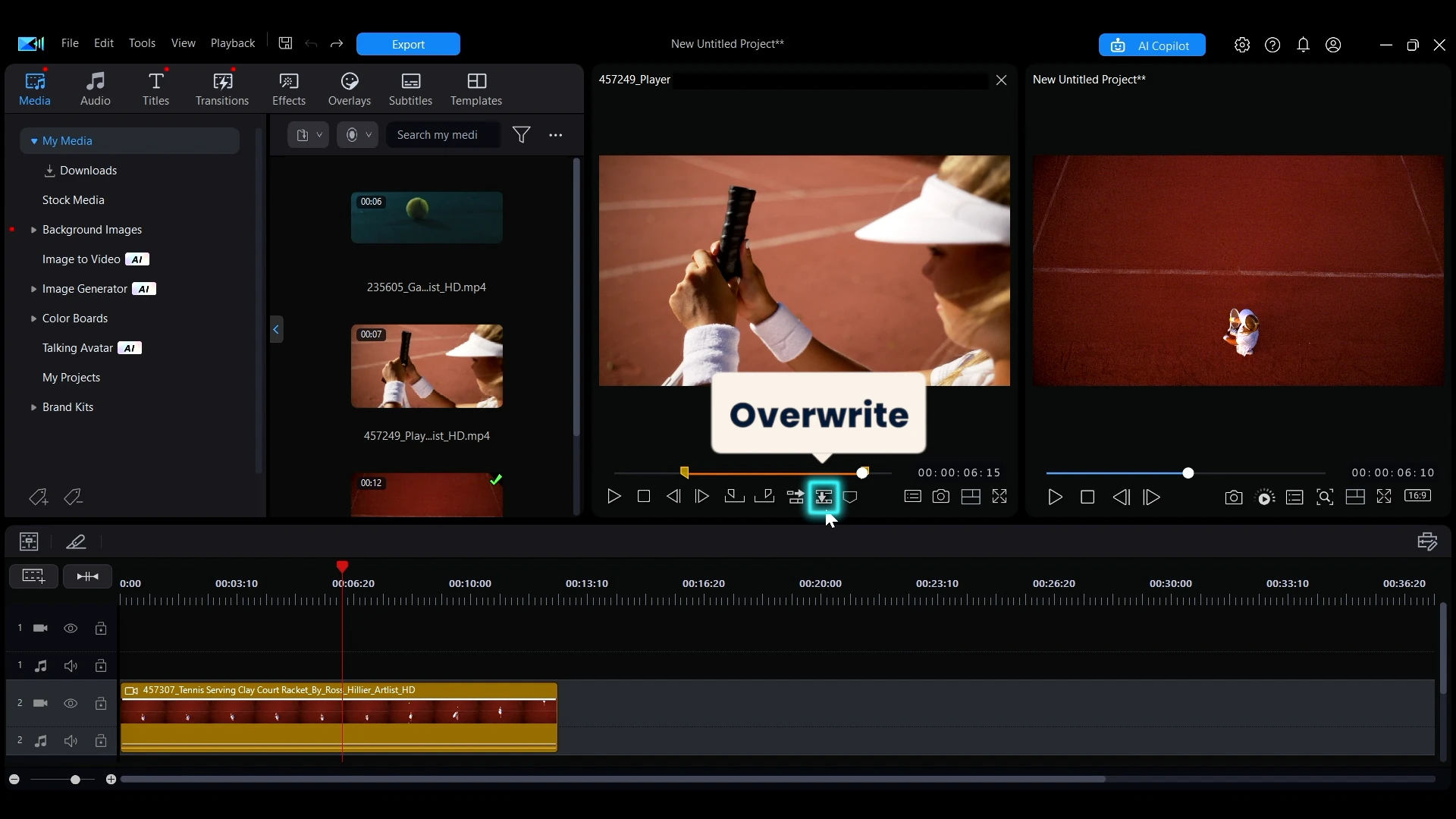Play the 457249_Player source clip
The height and width of the screenshot is (819, 1456).
pyautogui.click(x=614, y=497)
